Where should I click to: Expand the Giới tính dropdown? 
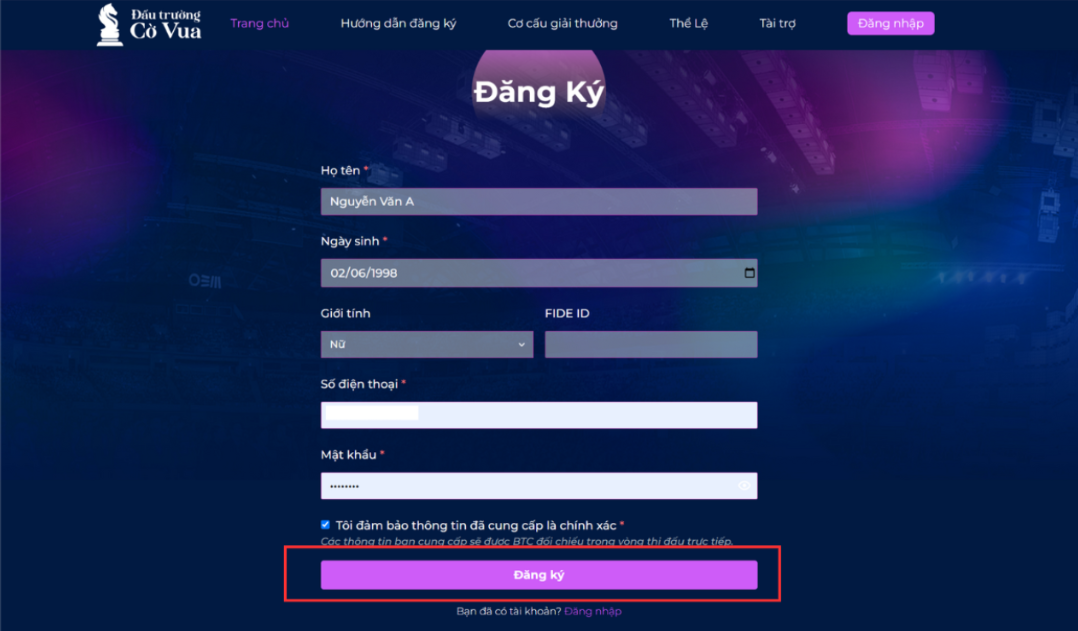click(x=427, y=345)
